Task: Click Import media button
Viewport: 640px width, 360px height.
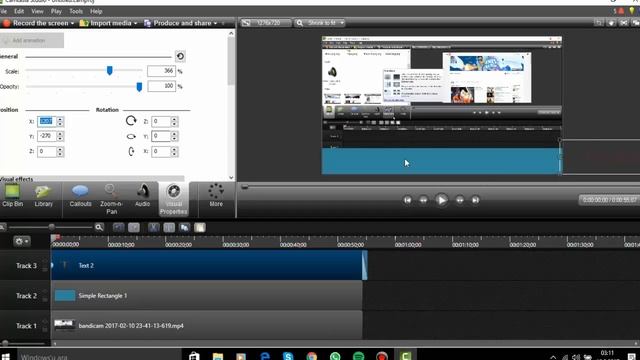Action: 105,23
